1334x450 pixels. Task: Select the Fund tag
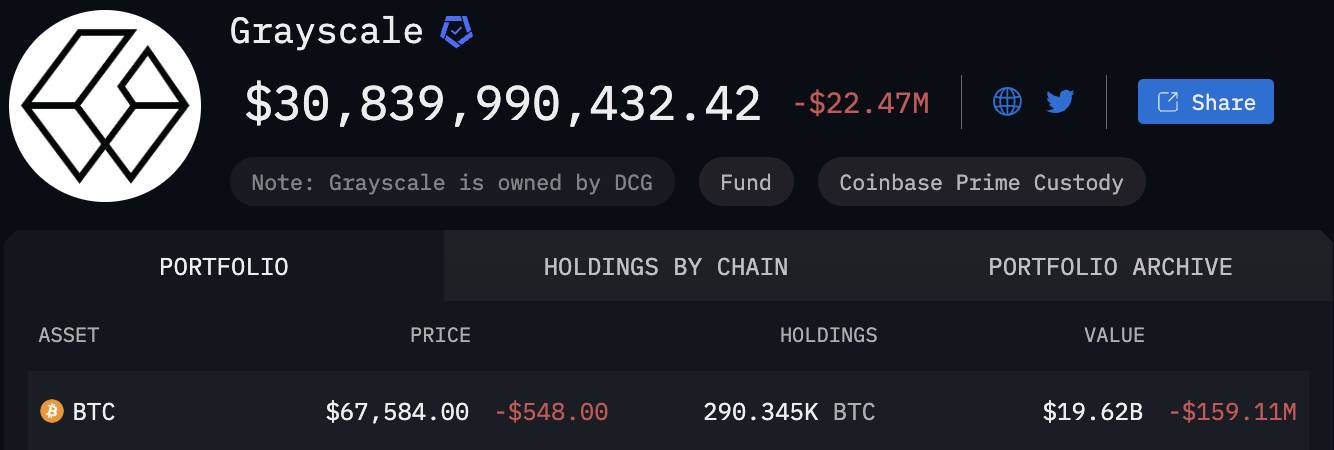tap(746, 182)
